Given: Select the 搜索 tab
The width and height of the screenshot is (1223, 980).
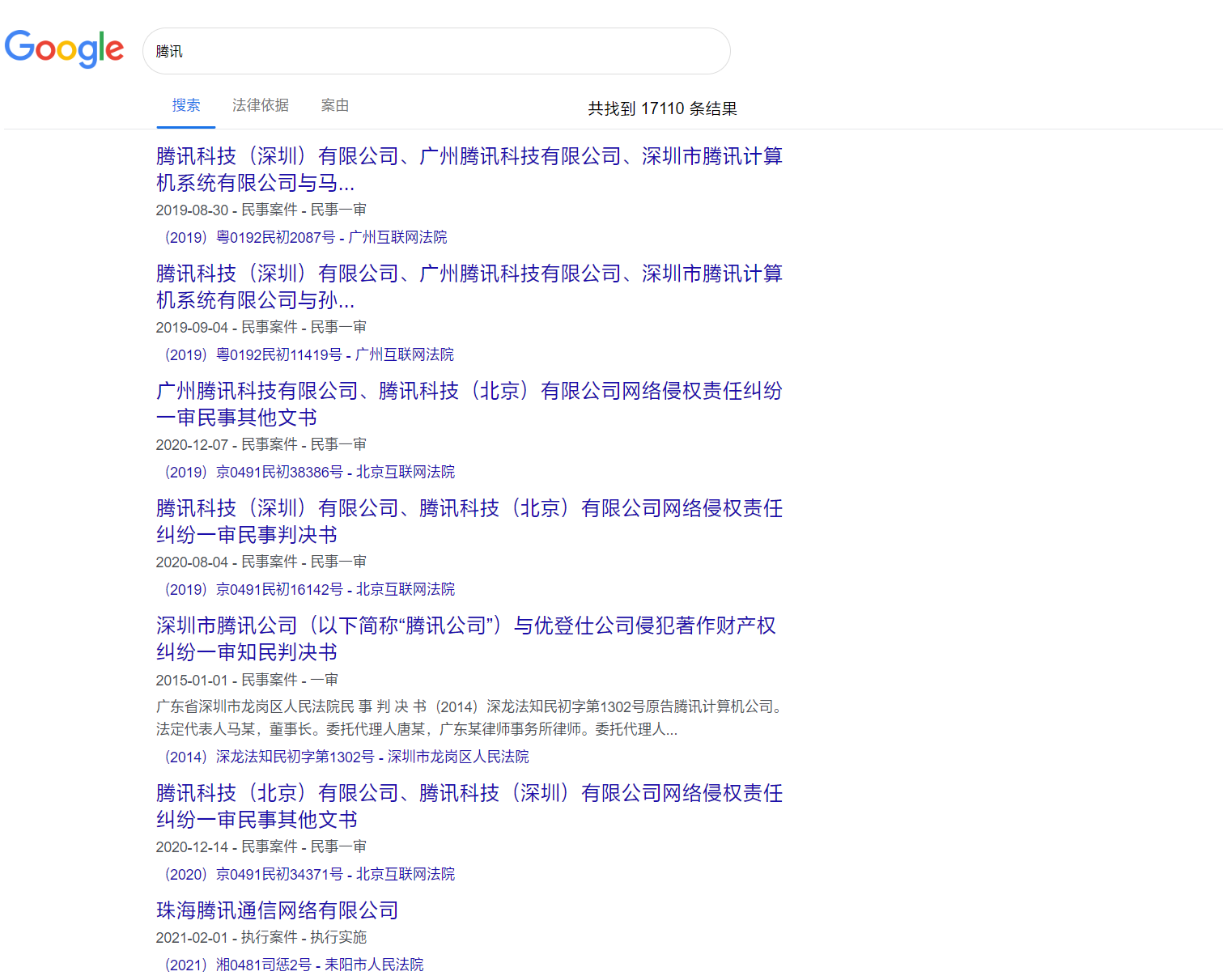Looking at the screenshot, I should click(x=186, y=105).
